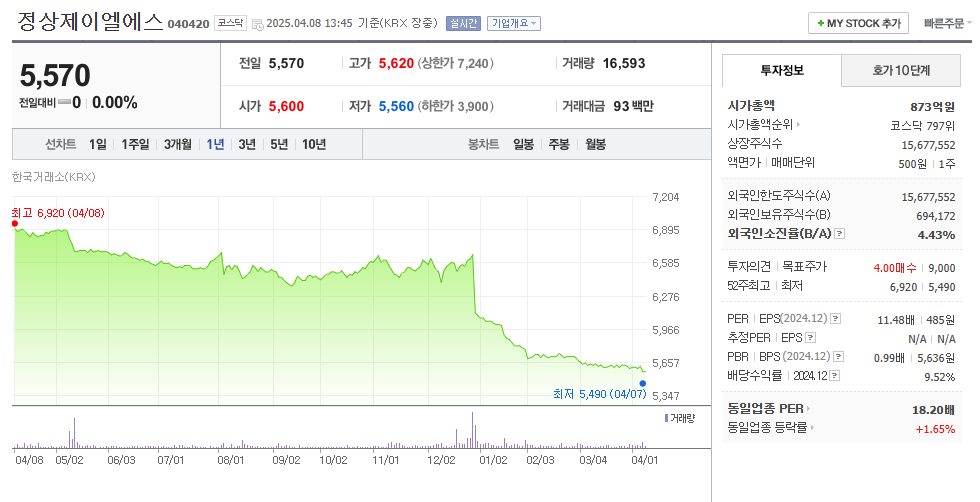Image resolution: width=980 pixels, height=502 pixels.
Task: Switch to the 투자정보 tab
Action: 782,71
